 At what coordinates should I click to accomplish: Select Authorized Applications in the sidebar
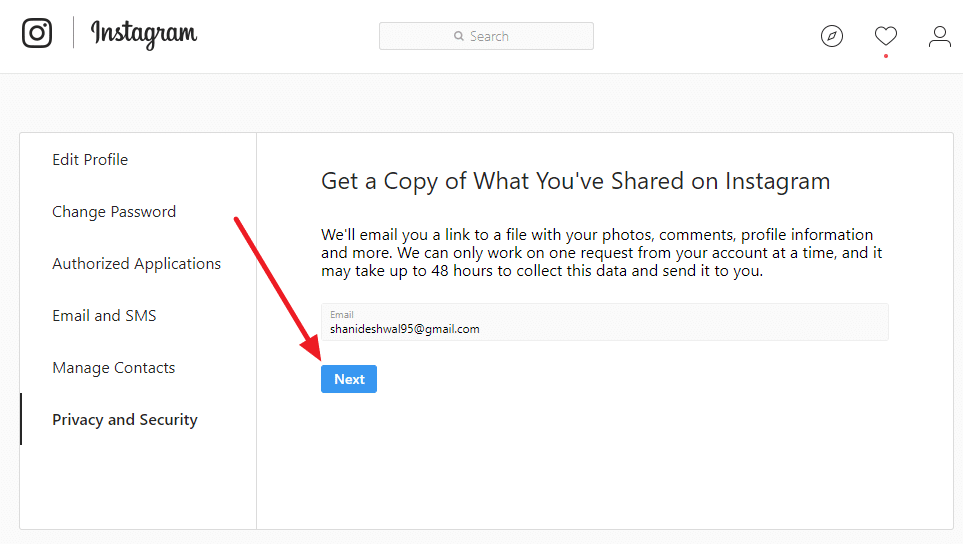(137, 264)
